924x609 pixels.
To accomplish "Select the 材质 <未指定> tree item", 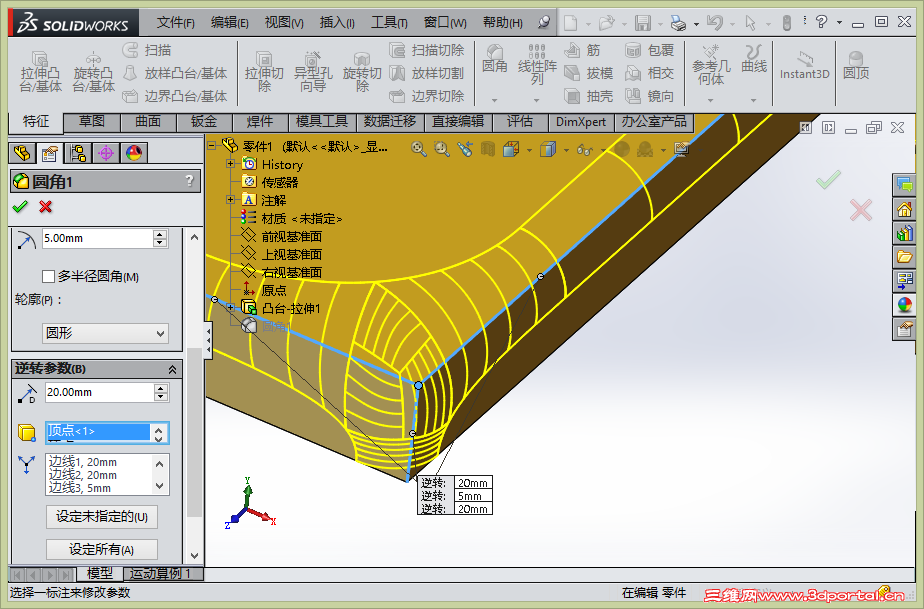I will [x=292, y=219].
